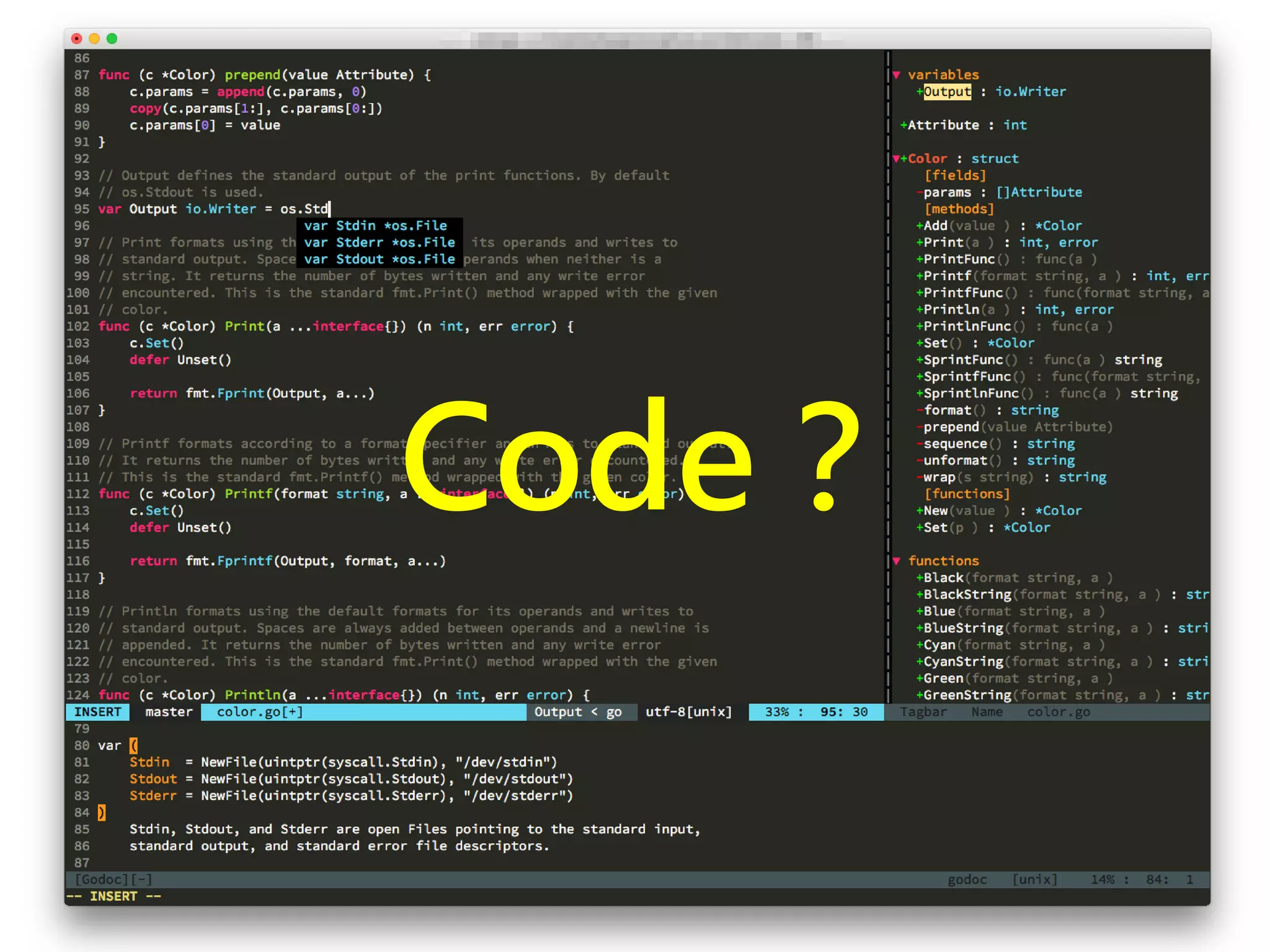The width and height of the screenshot is (1270, 952).
Task: Click the 33% : 95: 30 position indicator
Action: [x=816, y=712]
